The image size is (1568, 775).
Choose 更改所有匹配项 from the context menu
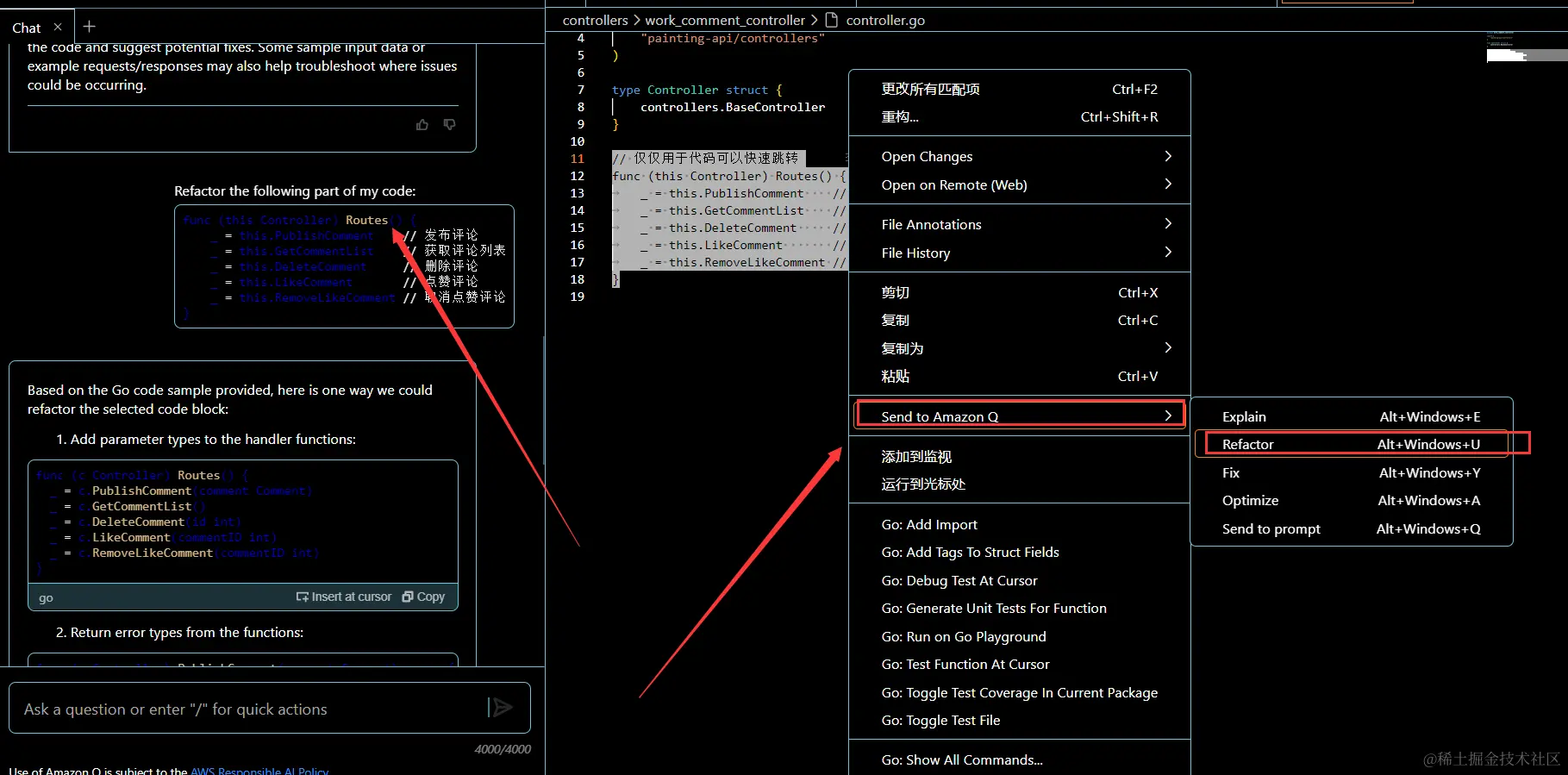pos(1020,90)
